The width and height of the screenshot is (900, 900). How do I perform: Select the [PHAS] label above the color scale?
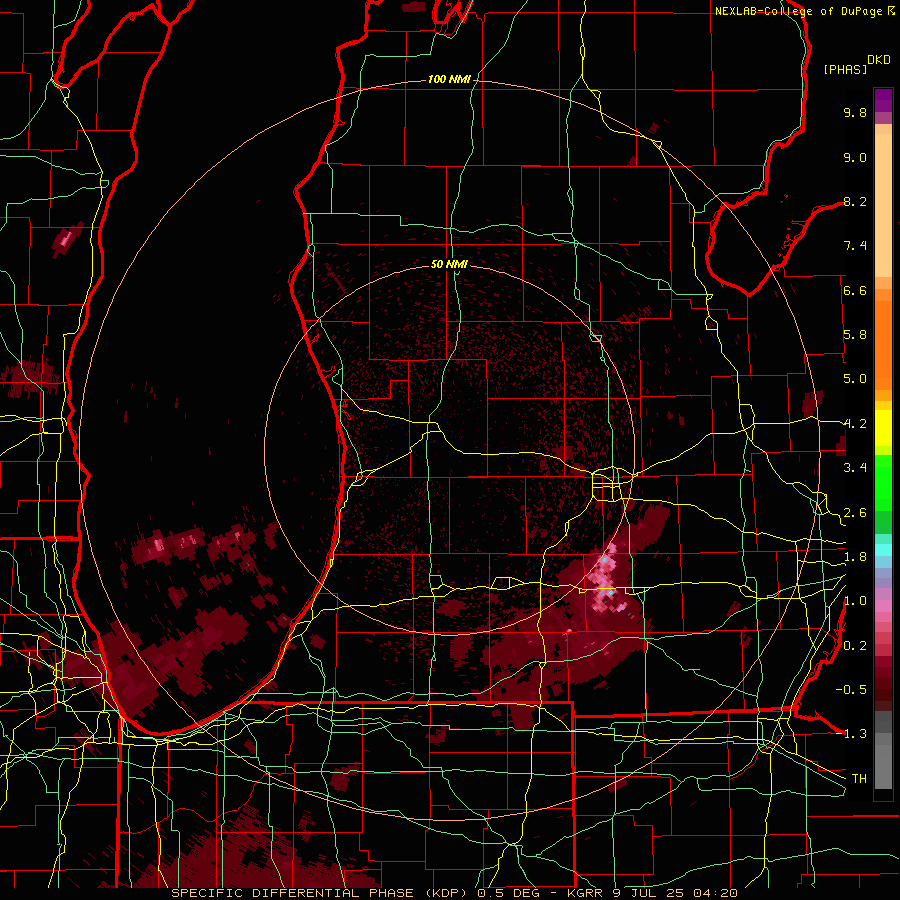coord(845,70)
